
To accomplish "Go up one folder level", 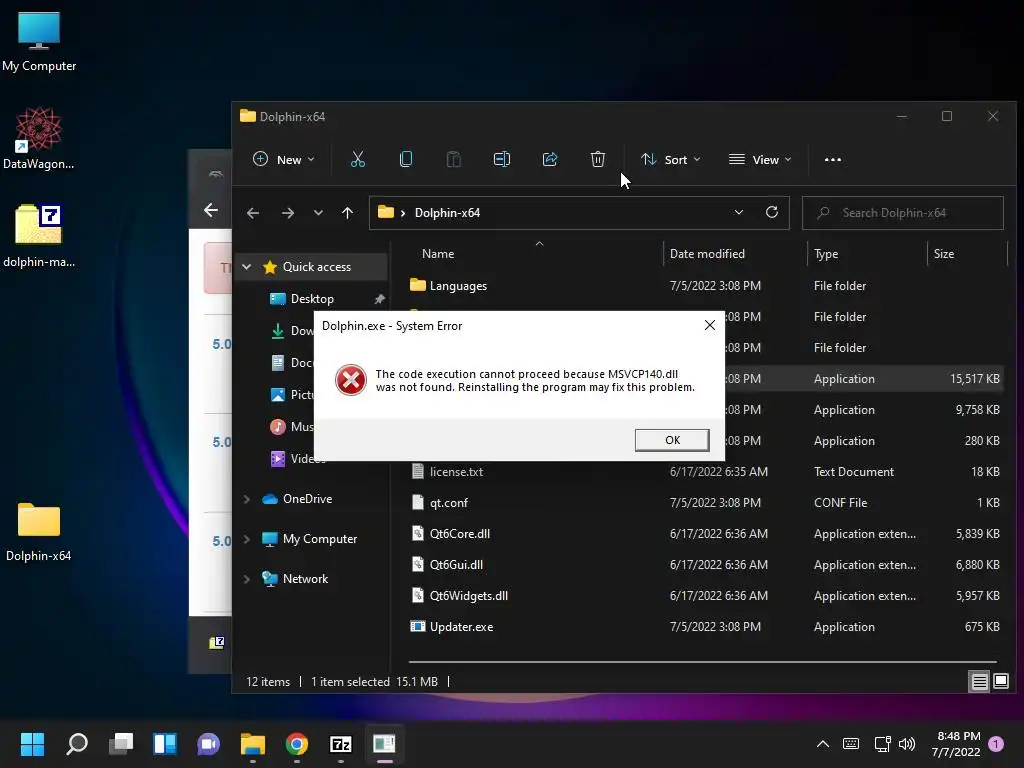I will point(347,213).
